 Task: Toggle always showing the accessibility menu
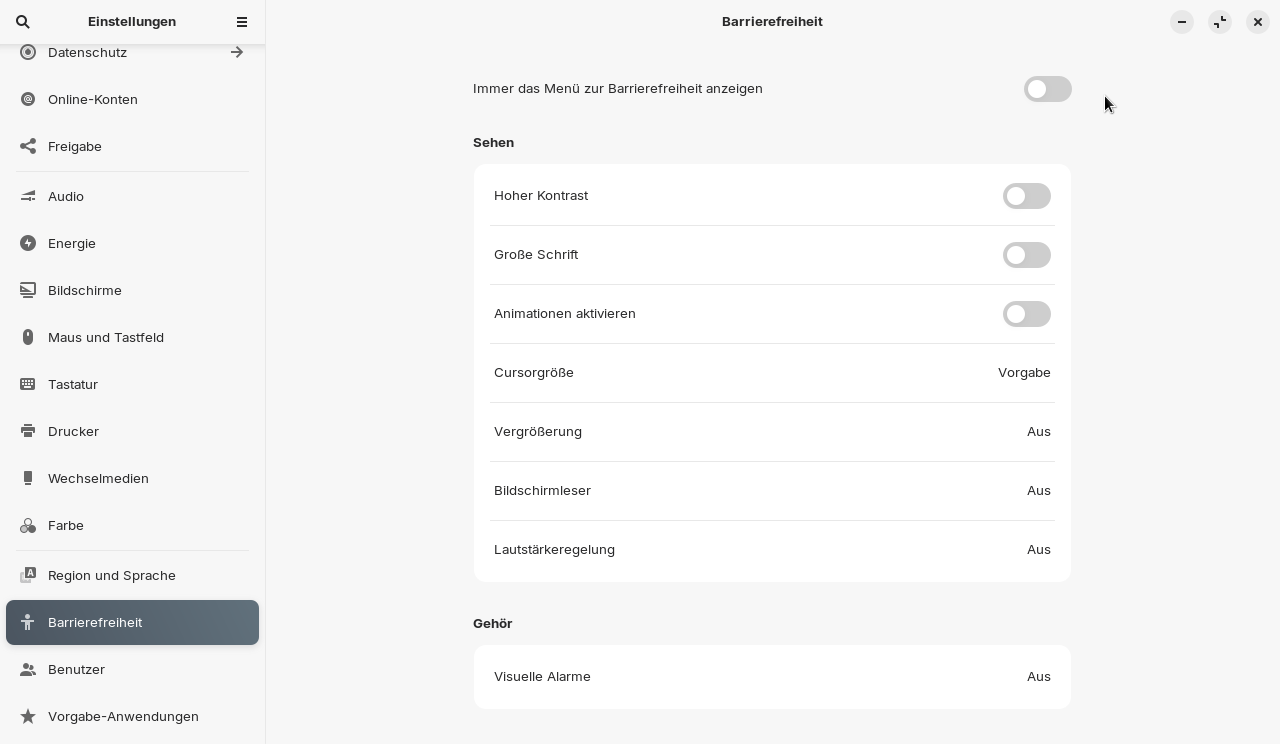1048,89
